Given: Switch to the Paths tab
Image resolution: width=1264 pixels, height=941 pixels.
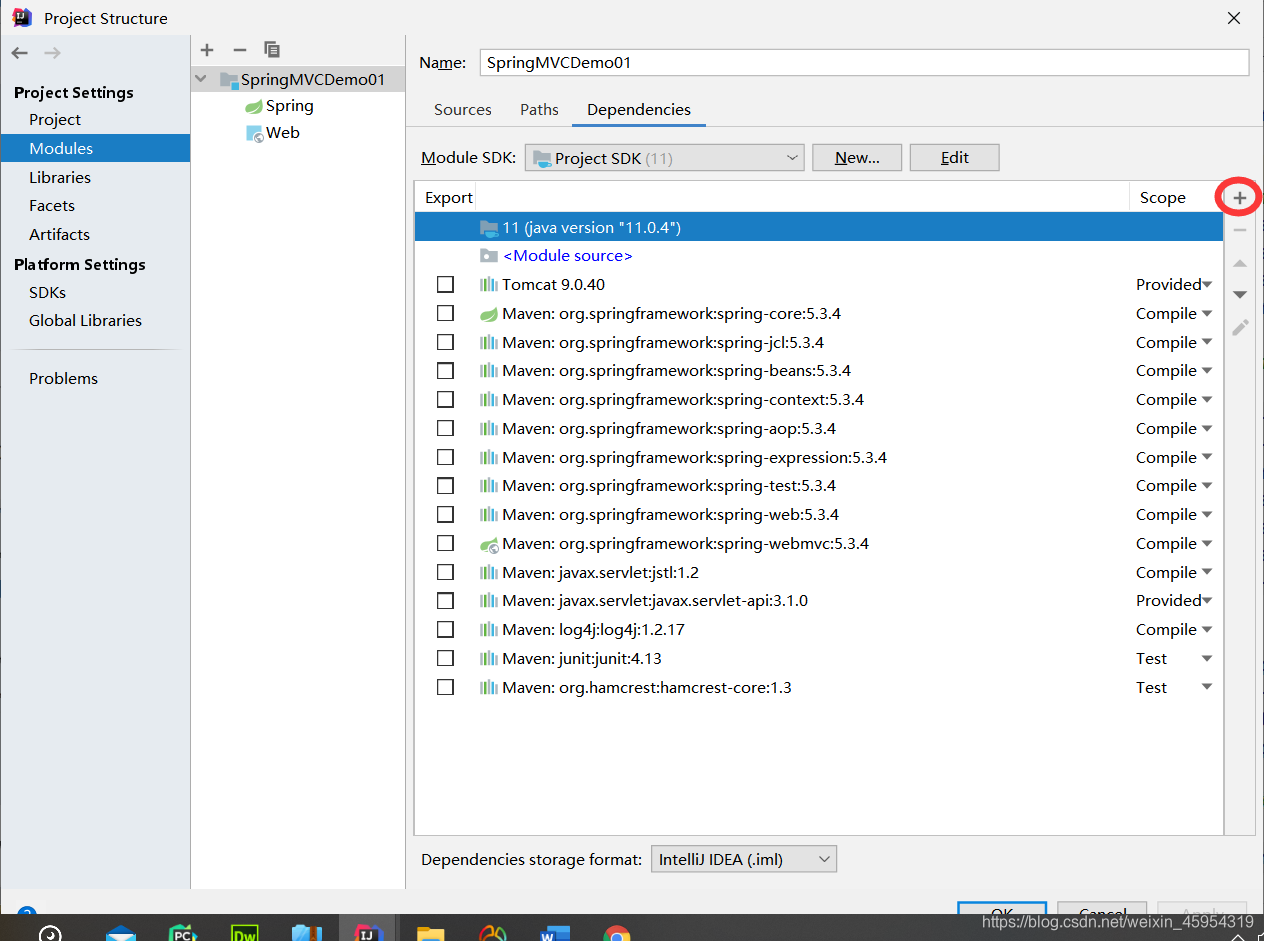Looking at the screenshot, I should tap(539, 110).
